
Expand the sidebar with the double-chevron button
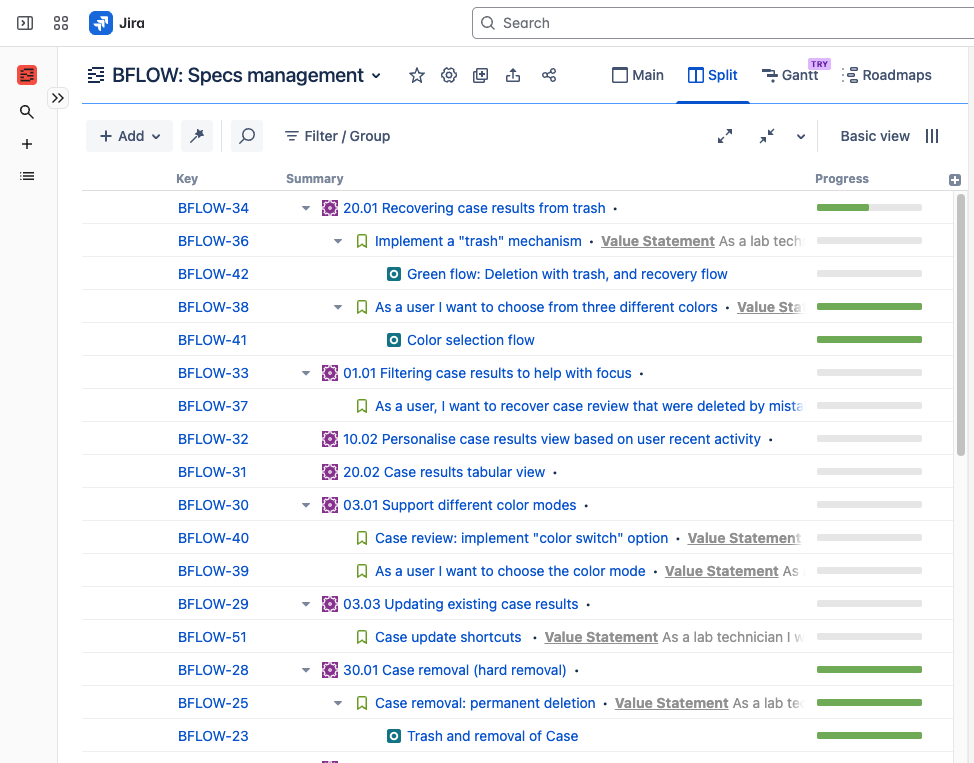[x=57, y=98]
